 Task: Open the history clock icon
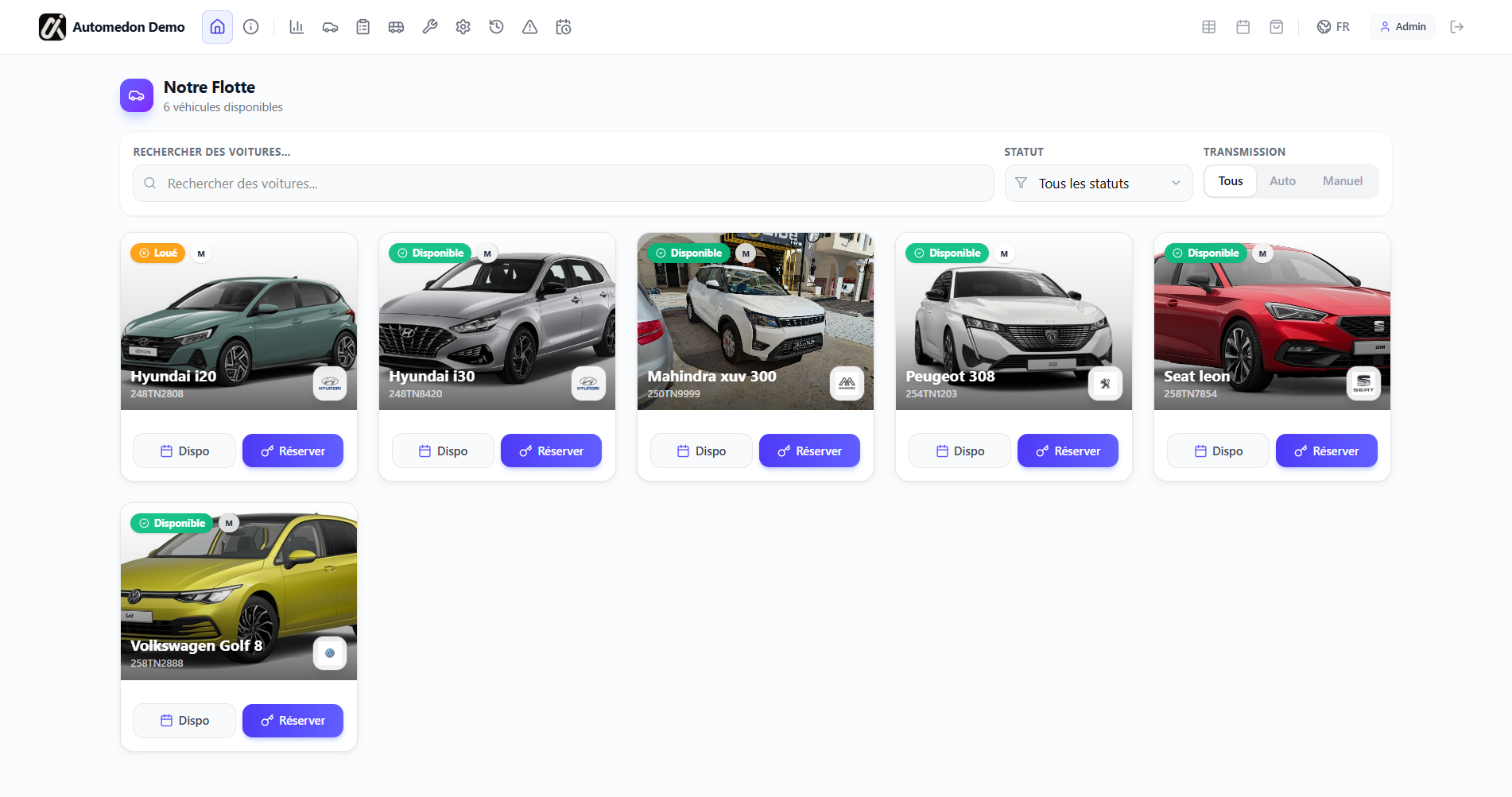click(496, 26)
